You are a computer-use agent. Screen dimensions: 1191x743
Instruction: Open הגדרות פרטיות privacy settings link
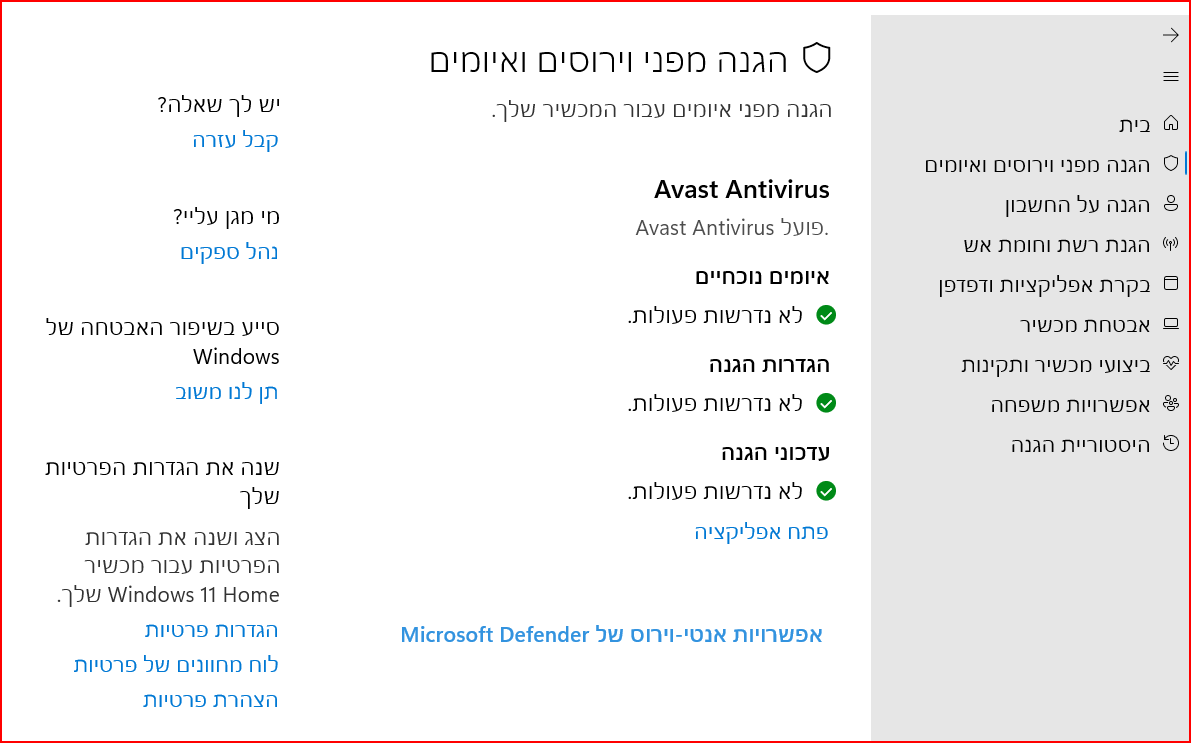(211, 630)
